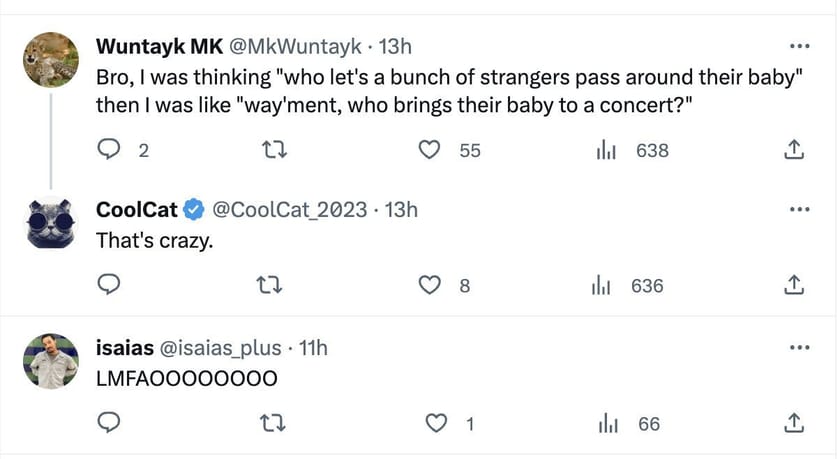Retweet CoolCat's "That's crazy" tweet
Viewport: 840px width, 459px height.
[270, 285]
